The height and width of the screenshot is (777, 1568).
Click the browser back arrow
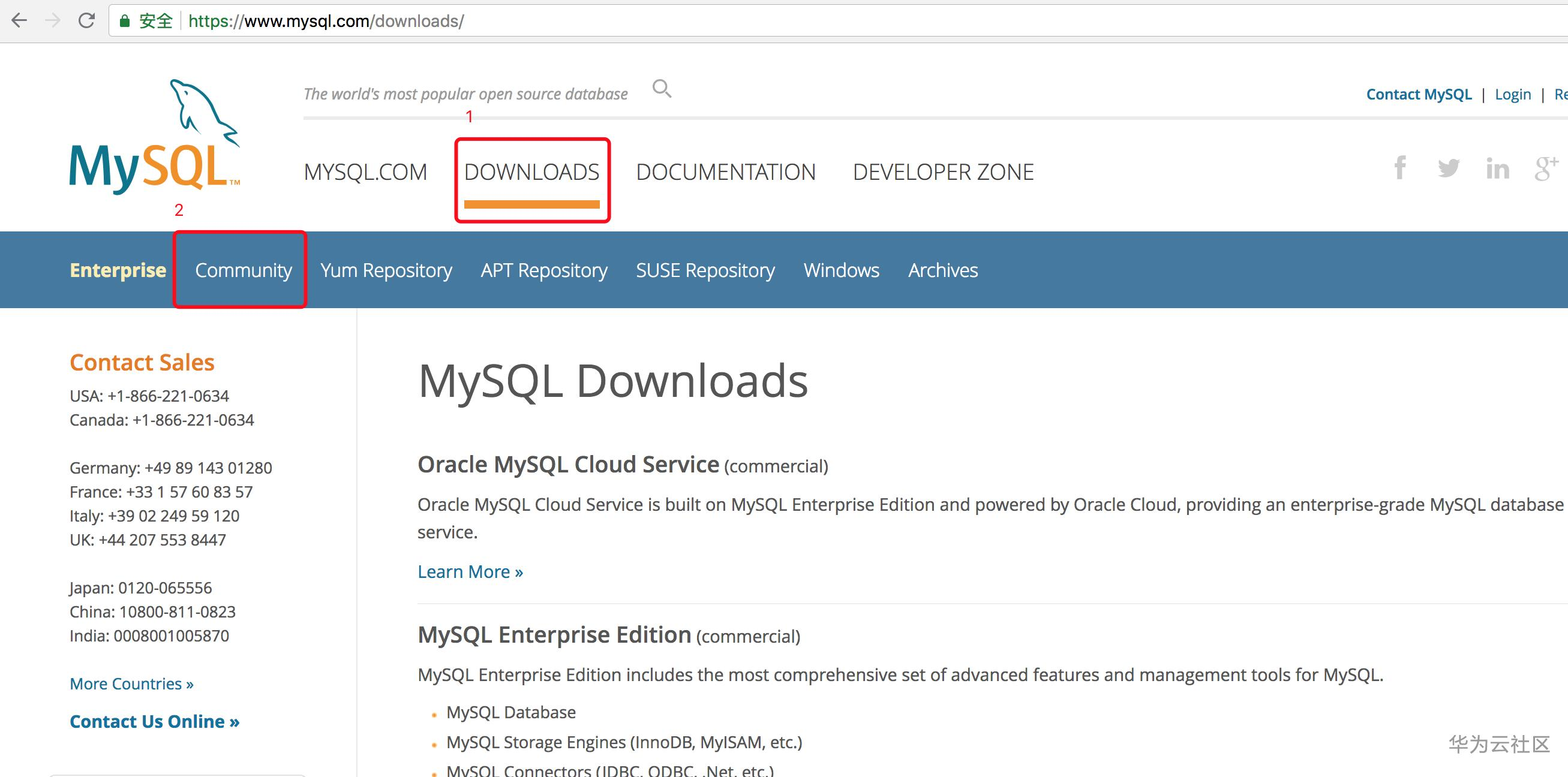19,21
